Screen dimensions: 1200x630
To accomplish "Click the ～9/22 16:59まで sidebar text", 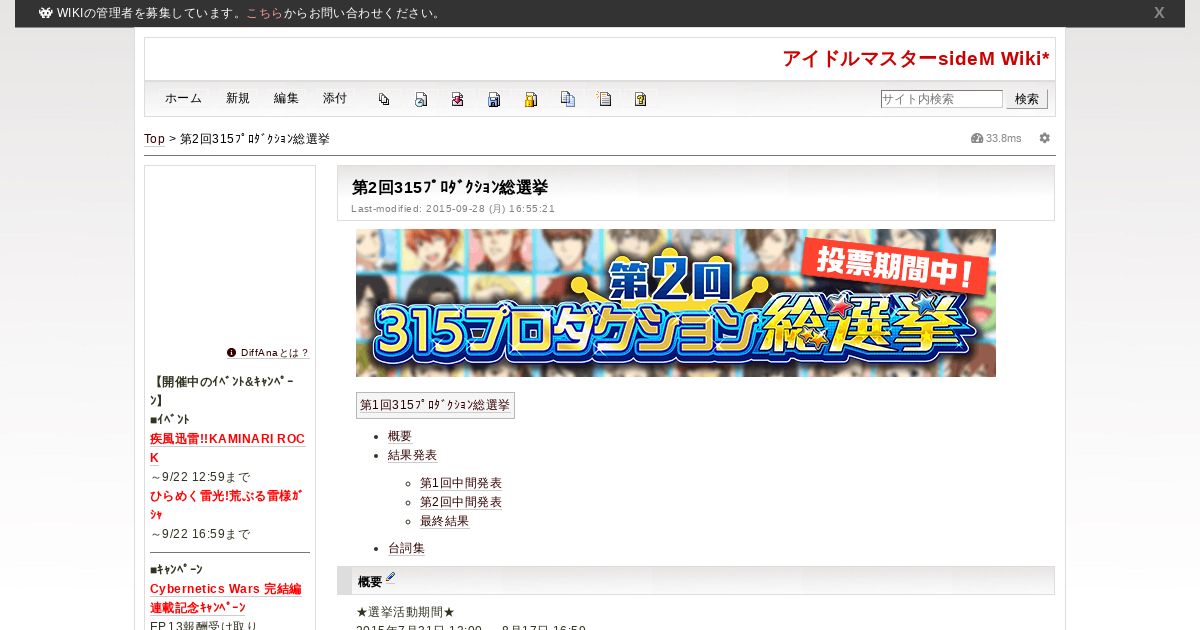I will click(200, 534).
